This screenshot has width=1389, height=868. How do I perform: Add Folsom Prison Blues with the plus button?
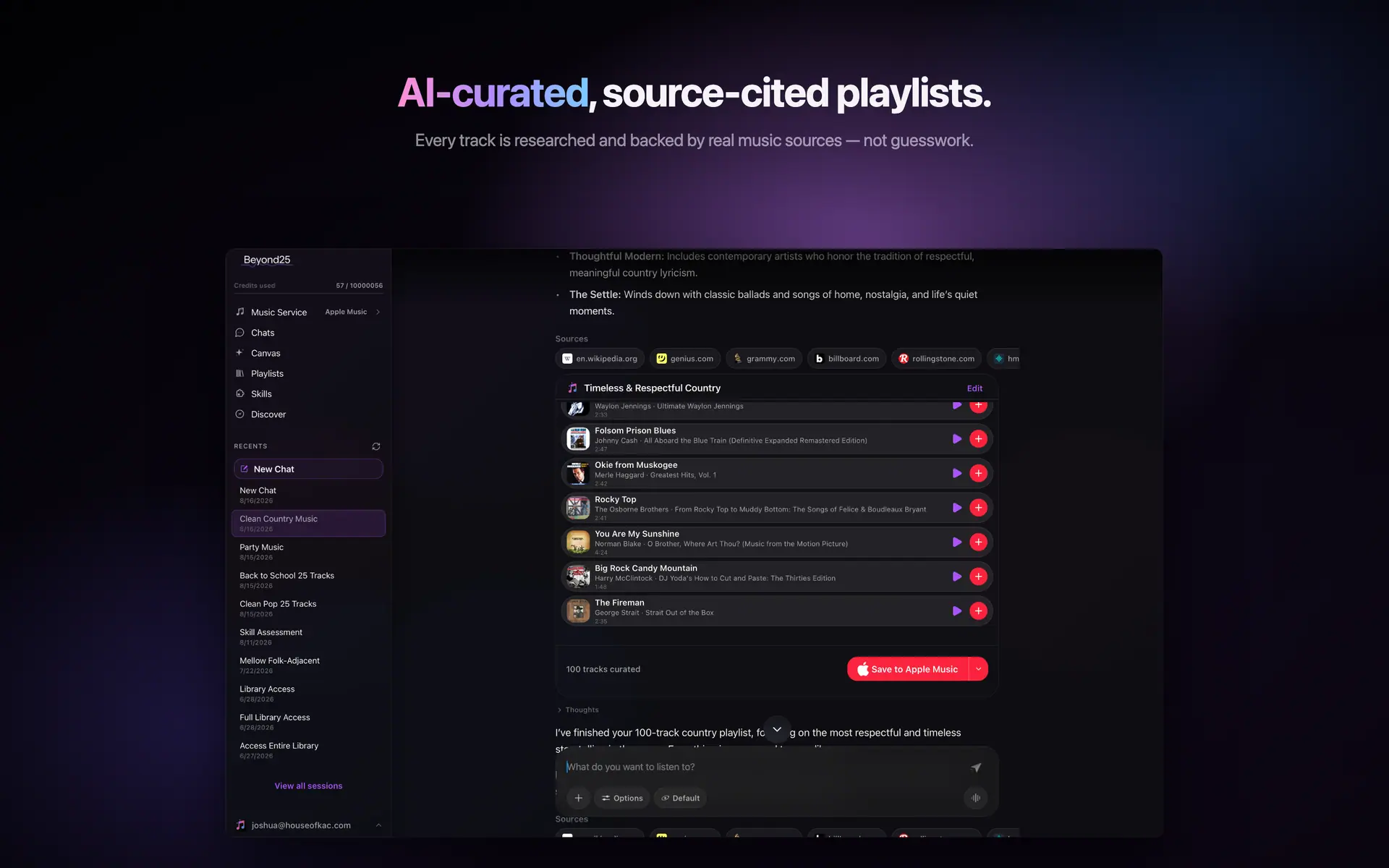(978, 439)
